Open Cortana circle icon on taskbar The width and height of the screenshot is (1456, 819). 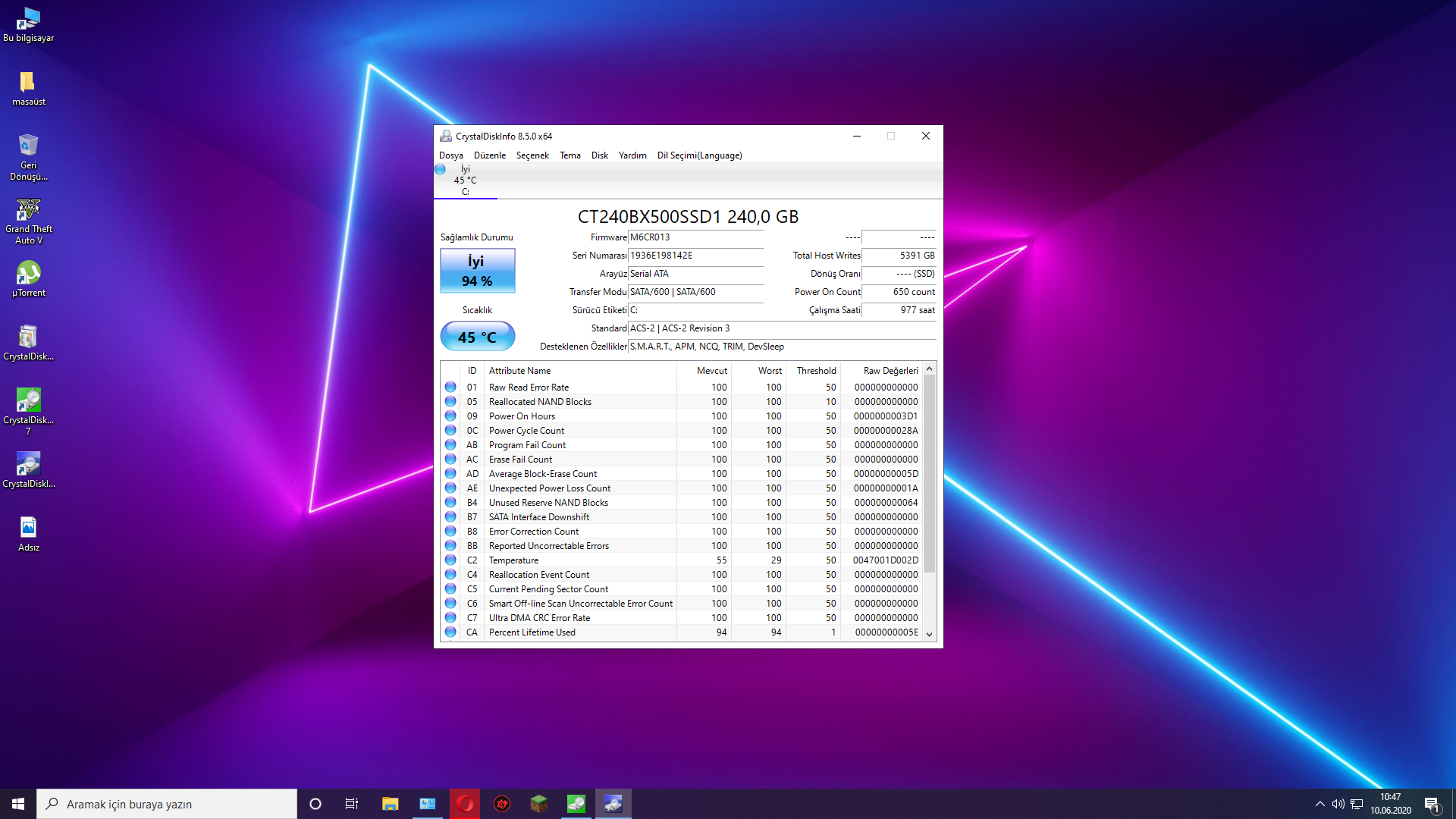pyautogui.click(x=315, y=804)
